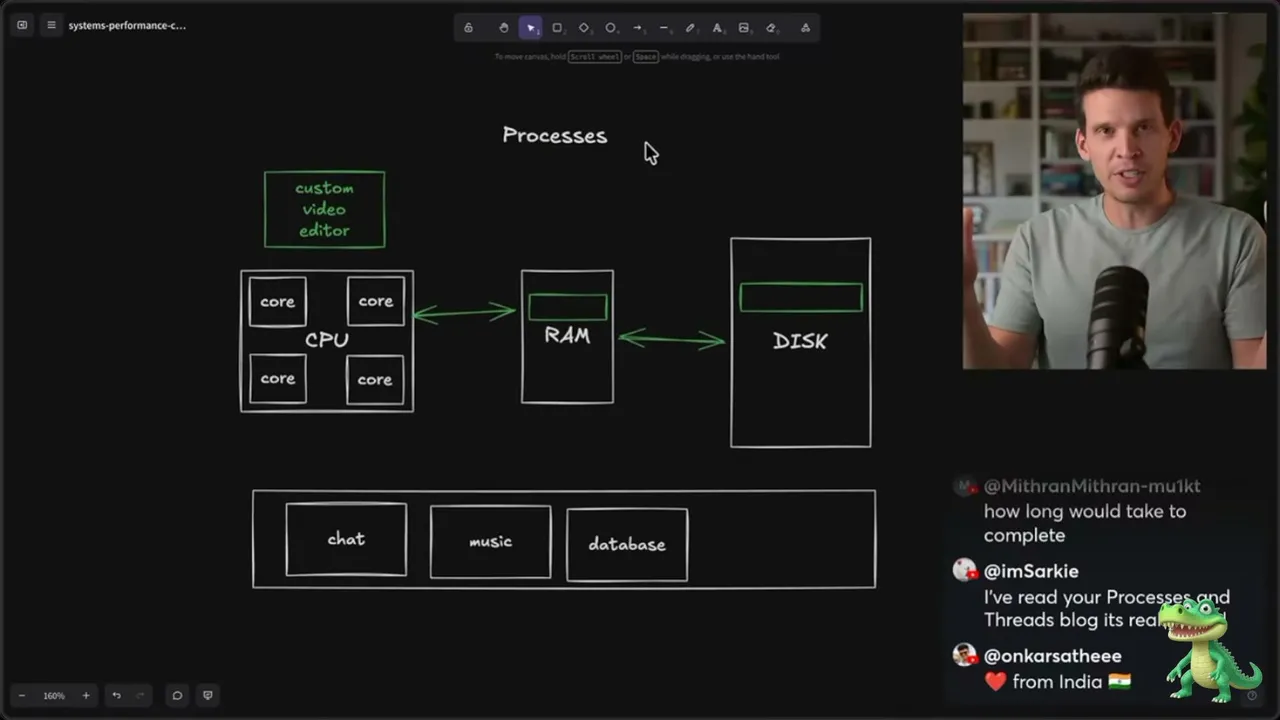Select the Ellipse shape tool
The width and height of the screenshot is (1280, 720).
tap(611, 28)
